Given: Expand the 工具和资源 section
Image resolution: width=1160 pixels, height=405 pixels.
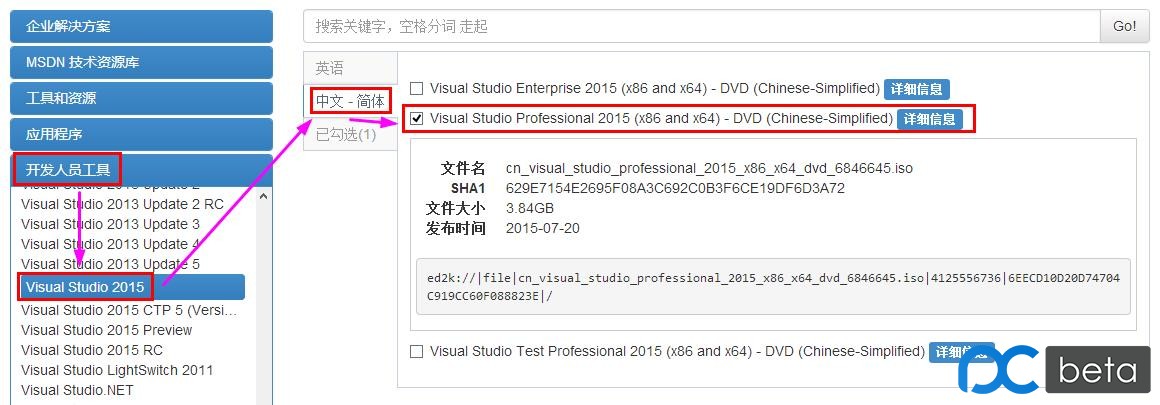Looking at the screenshot, I should (141, 98).
